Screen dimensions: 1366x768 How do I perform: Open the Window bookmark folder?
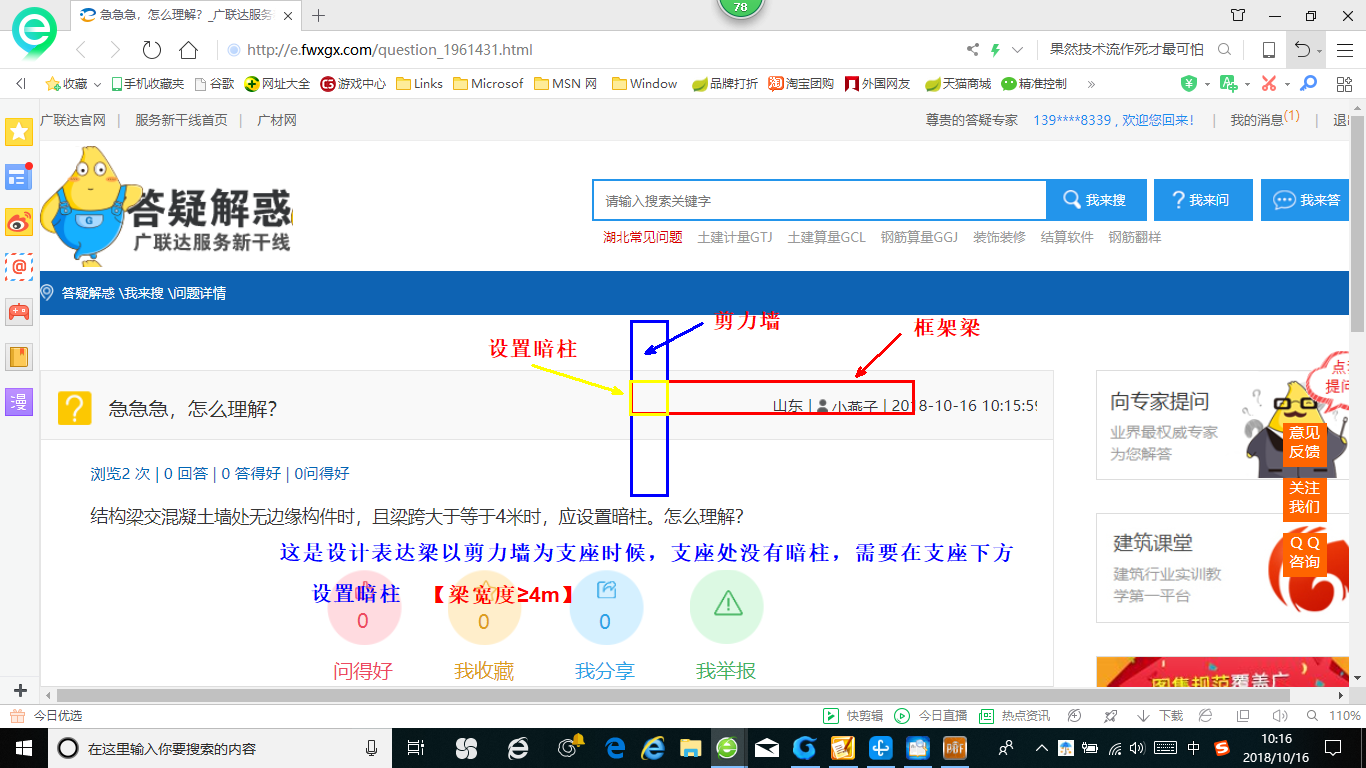coord(644,84)
